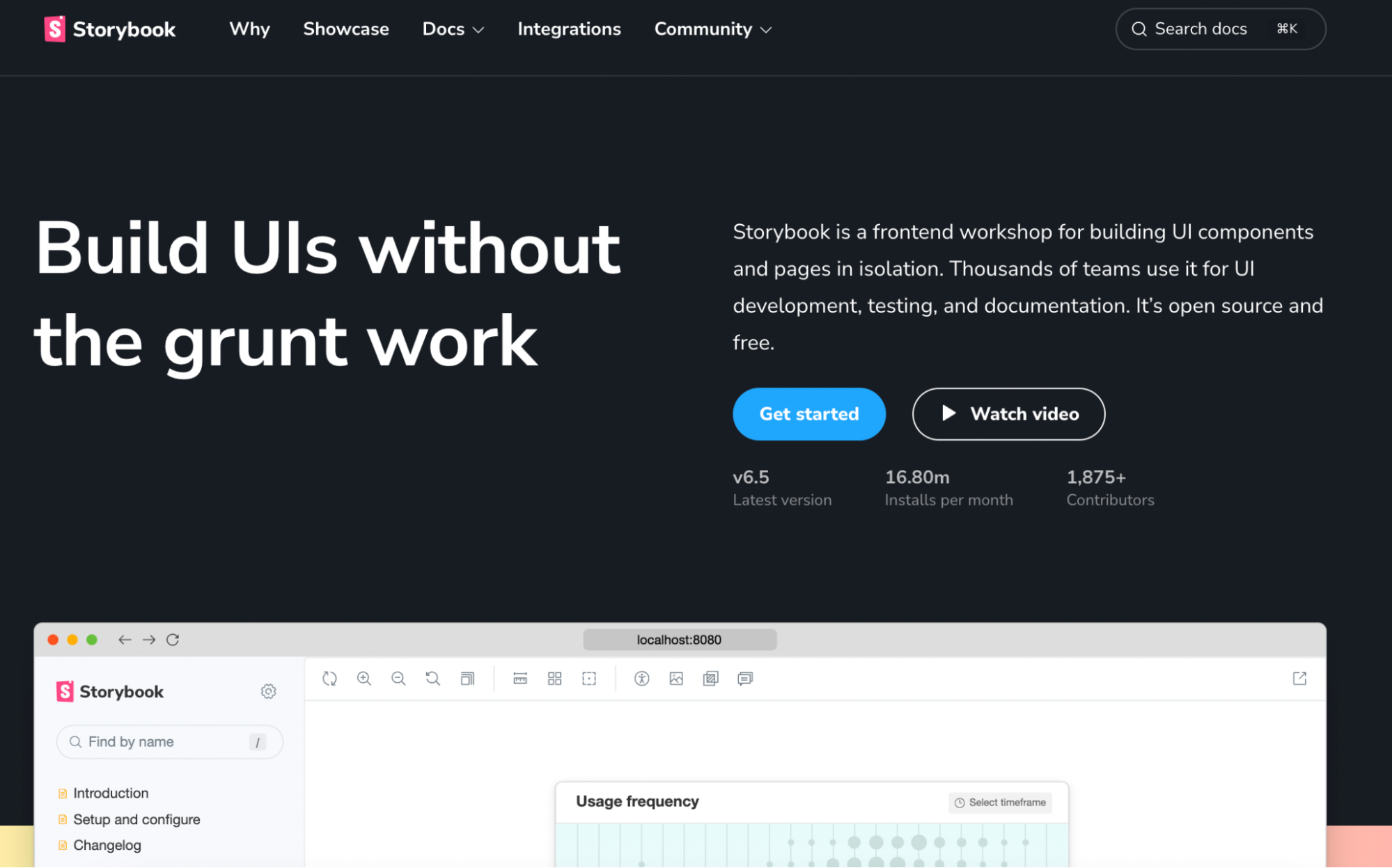Click the forward arrow in the mock browser
Image resolution: width=1392 pixels, height=868 pixels.
149,640
